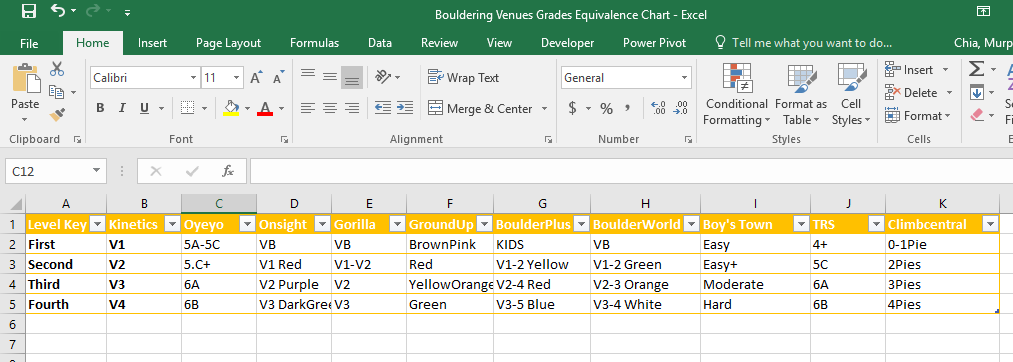Open the Level Key column filter dropdown
Screen dimensions: 1013x362
click(97, 224)
